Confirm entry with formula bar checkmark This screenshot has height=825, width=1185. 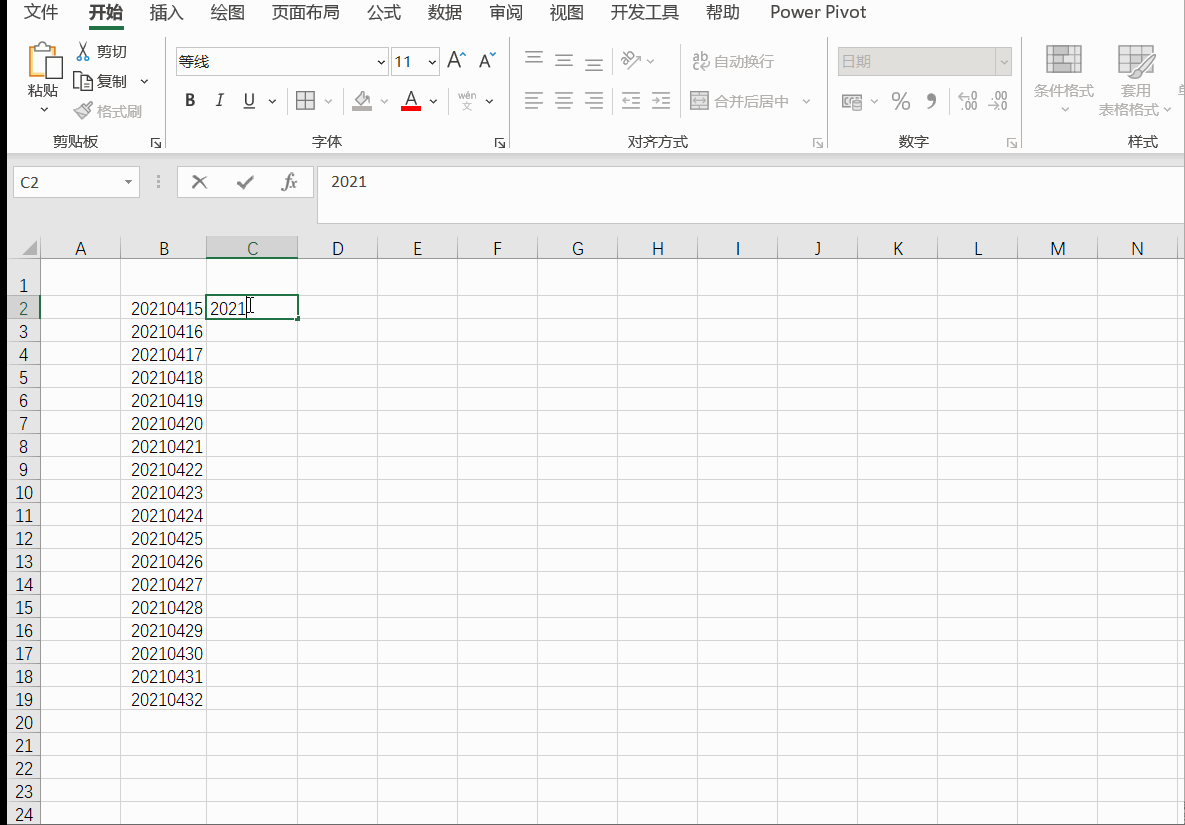coord(244,182)
